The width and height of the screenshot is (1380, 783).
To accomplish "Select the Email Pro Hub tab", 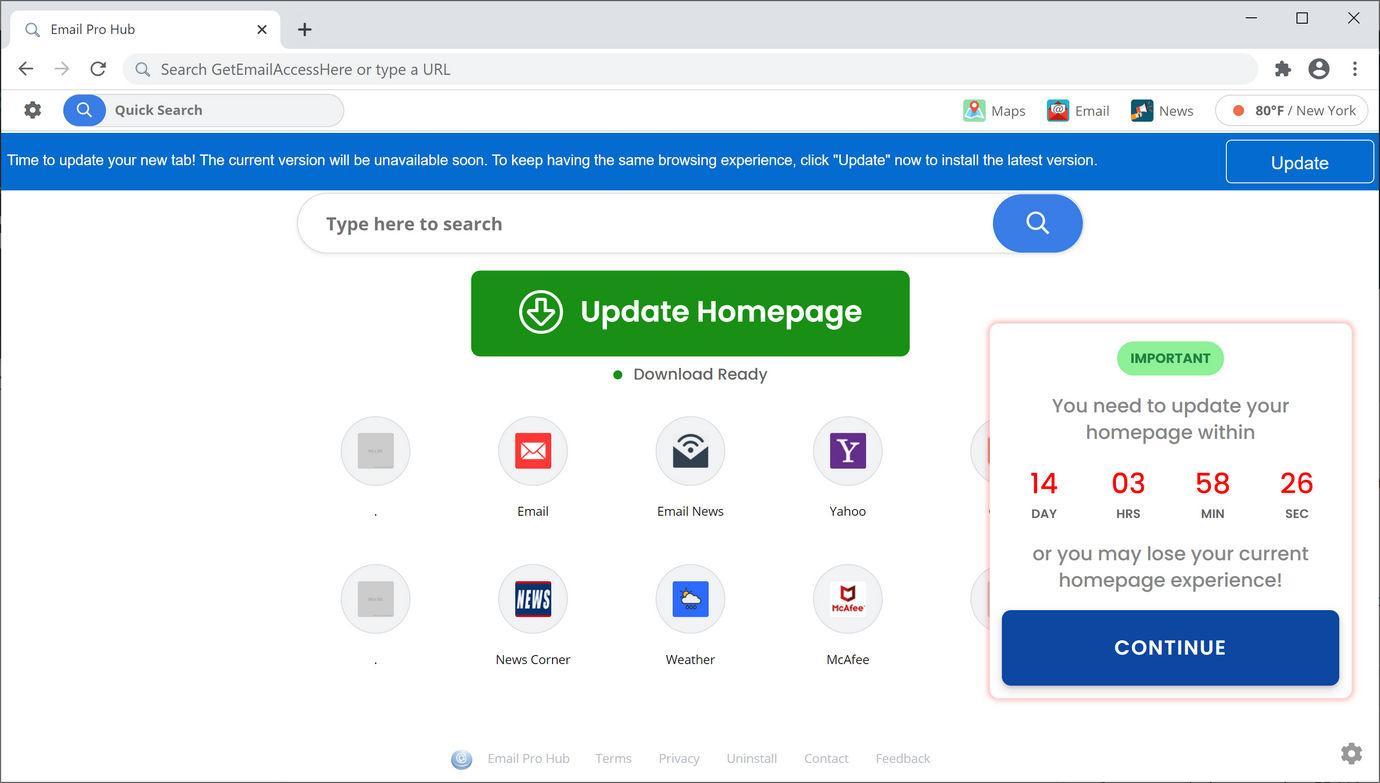I will [x=146, y=29].
